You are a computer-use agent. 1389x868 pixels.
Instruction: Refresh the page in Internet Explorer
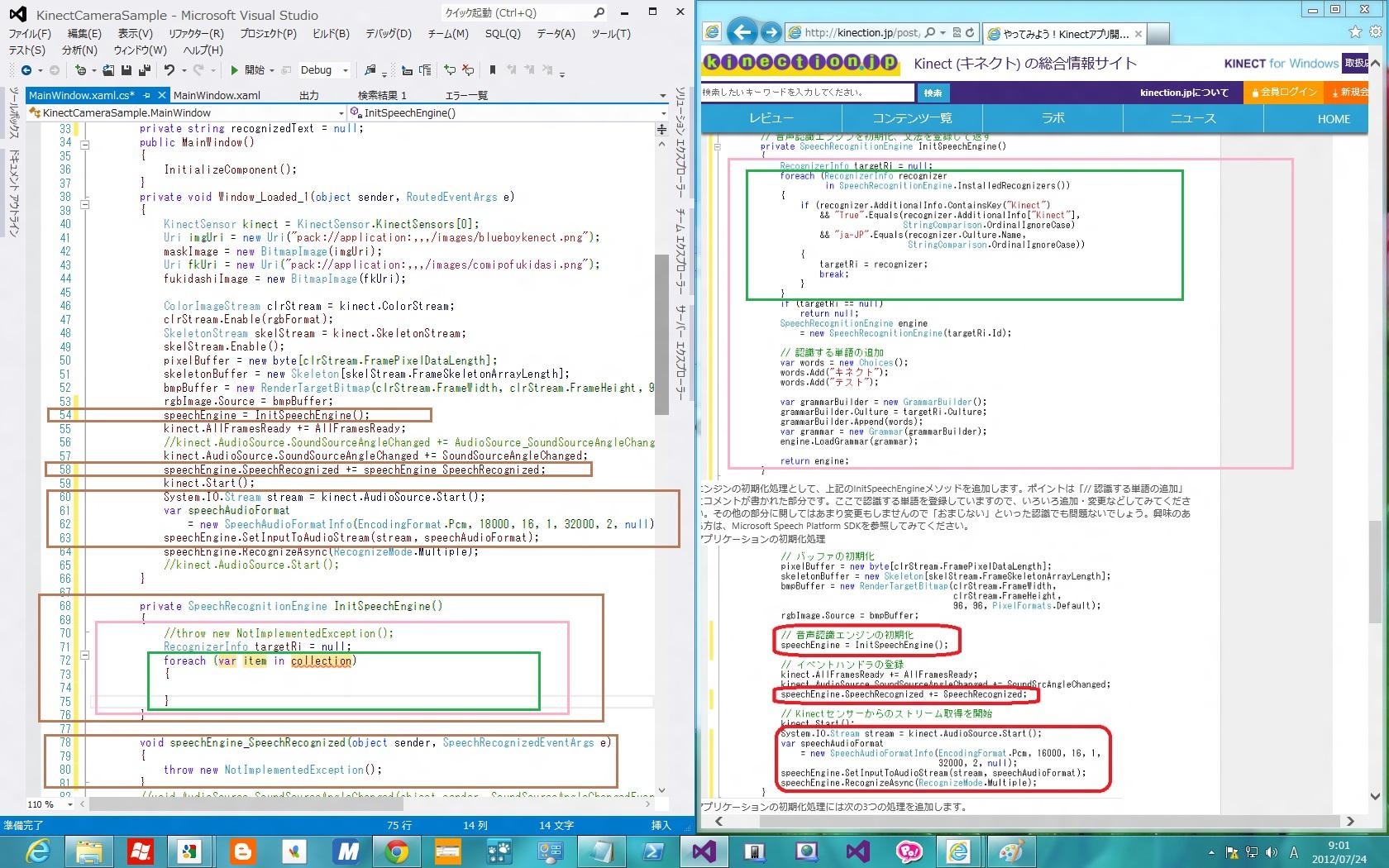click(970, 32)
